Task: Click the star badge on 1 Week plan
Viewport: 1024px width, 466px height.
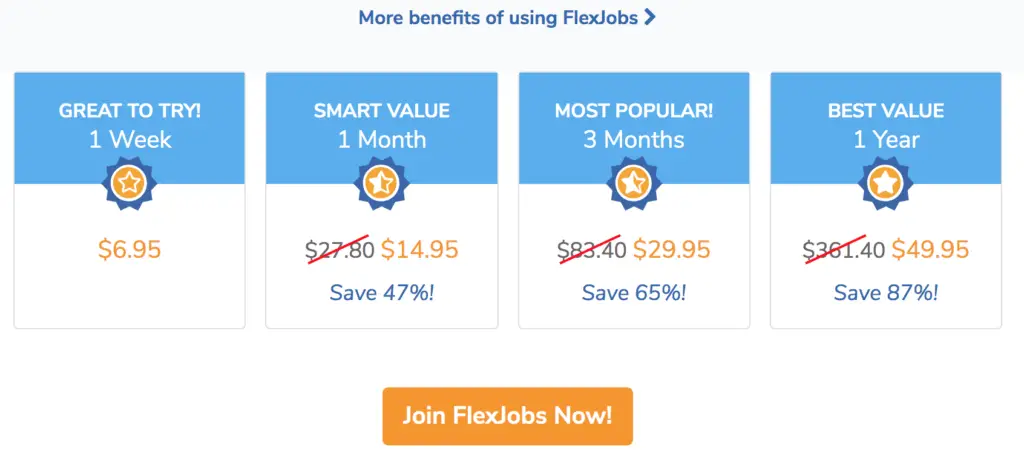Action: (129, 183)
